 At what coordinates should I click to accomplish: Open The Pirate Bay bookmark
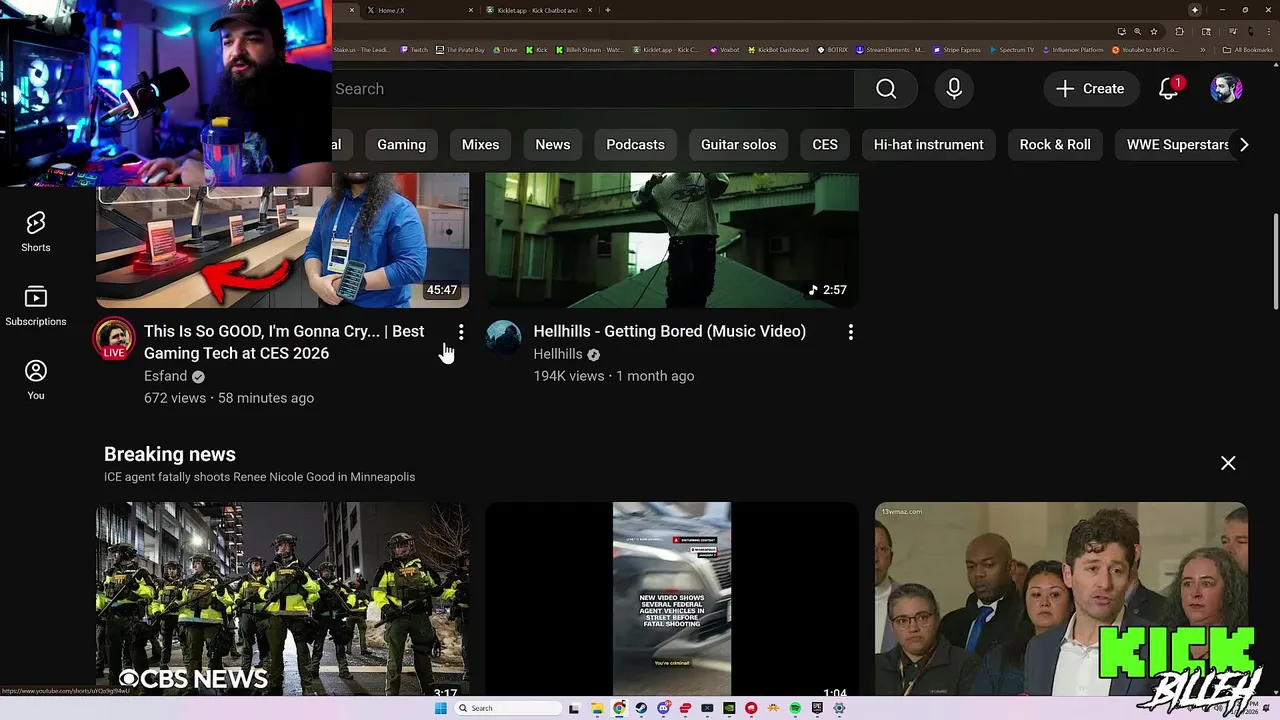tap(461, 50)
